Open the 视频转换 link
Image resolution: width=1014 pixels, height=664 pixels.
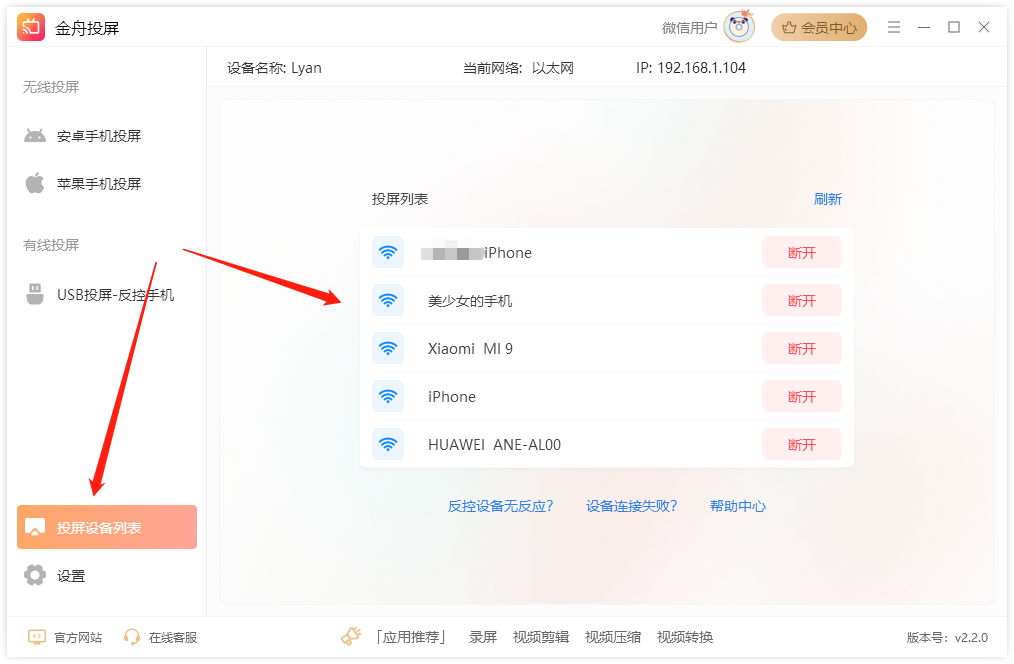[x=685, y=637]
